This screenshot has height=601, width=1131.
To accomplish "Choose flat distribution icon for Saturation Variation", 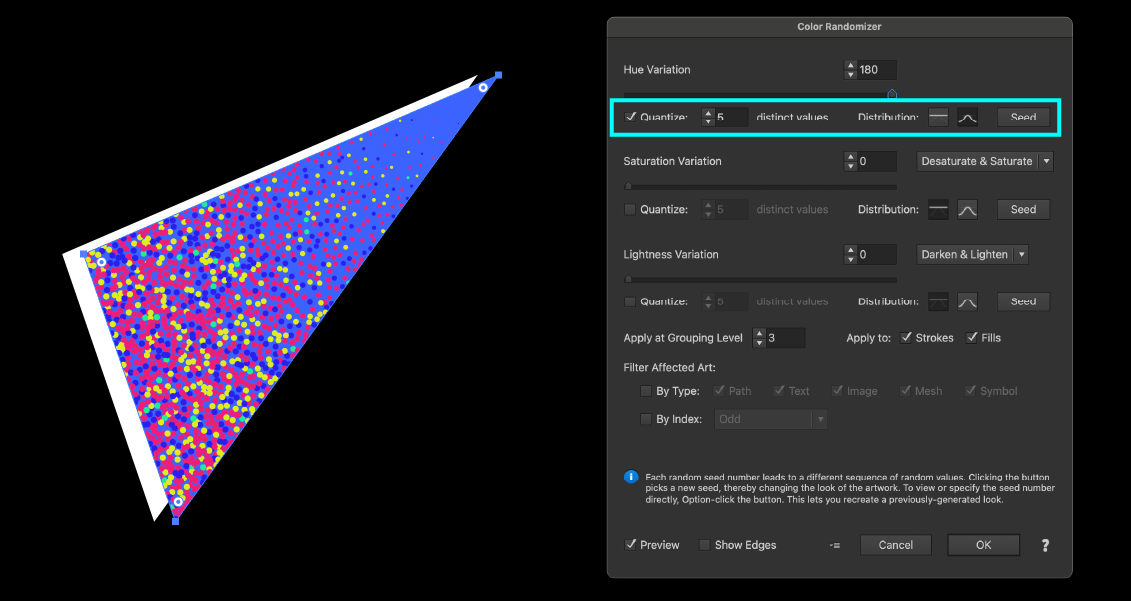I will tap(939, 210).
